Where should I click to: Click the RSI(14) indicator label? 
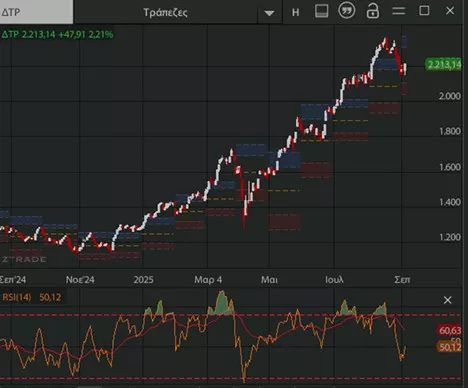(17, 297)
